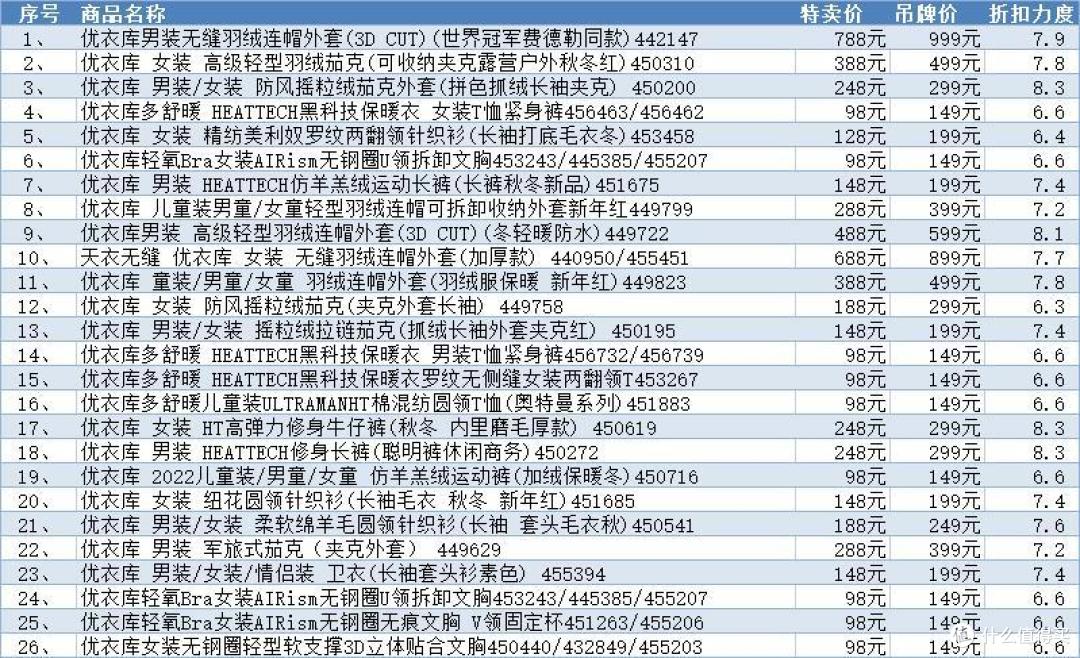The height and width of the screenshot is (658, 1080).
Task: Click the 688元 sale price cell
Action: point(860,258)
